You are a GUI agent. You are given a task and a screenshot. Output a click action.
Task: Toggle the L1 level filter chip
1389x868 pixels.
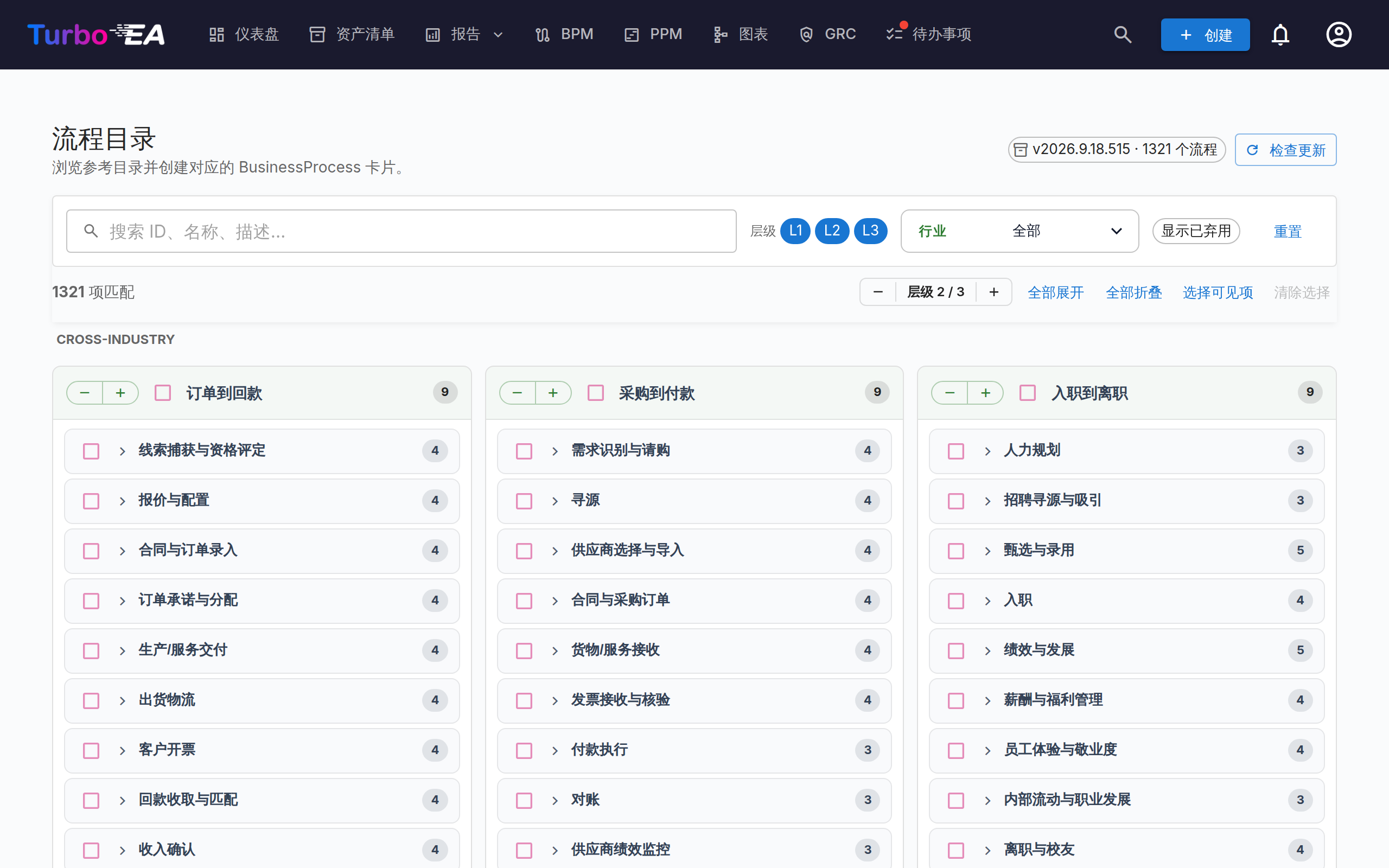(795, 231)
